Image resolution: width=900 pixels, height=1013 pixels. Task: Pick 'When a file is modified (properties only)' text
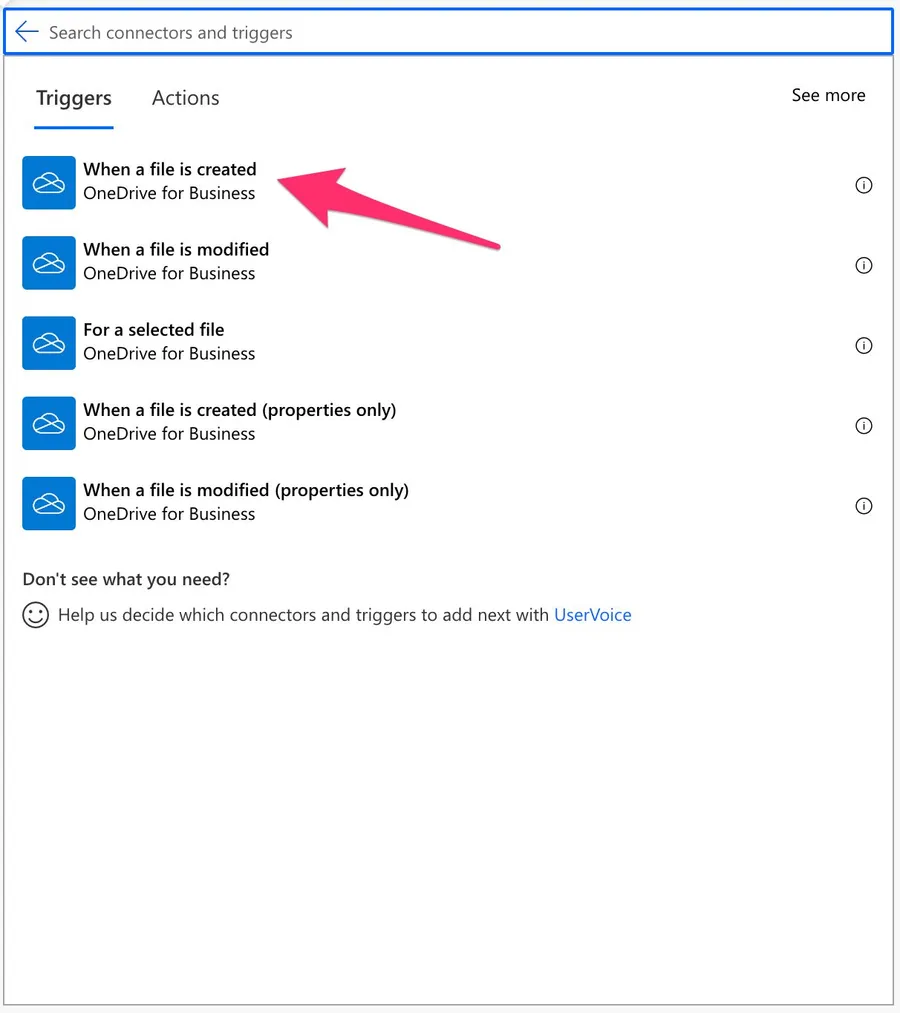pos(246,490)
